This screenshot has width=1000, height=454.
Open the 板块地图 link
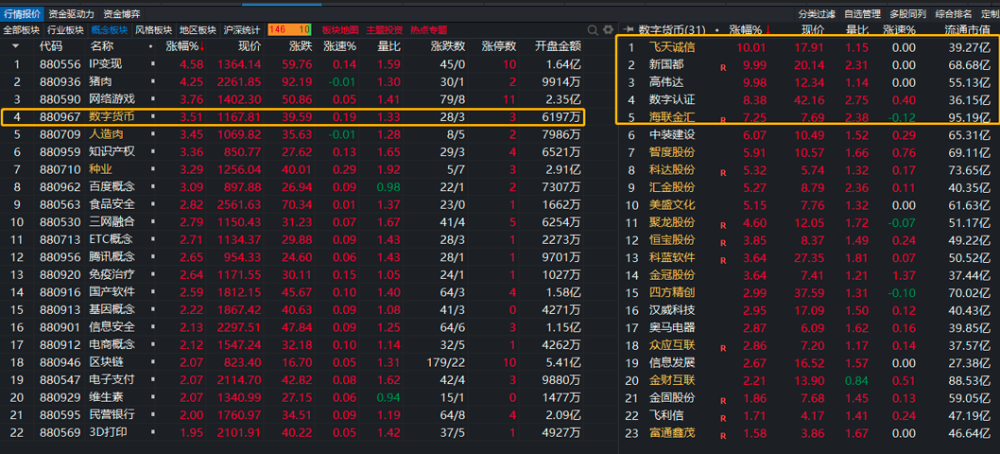click(x=338, y=31)
